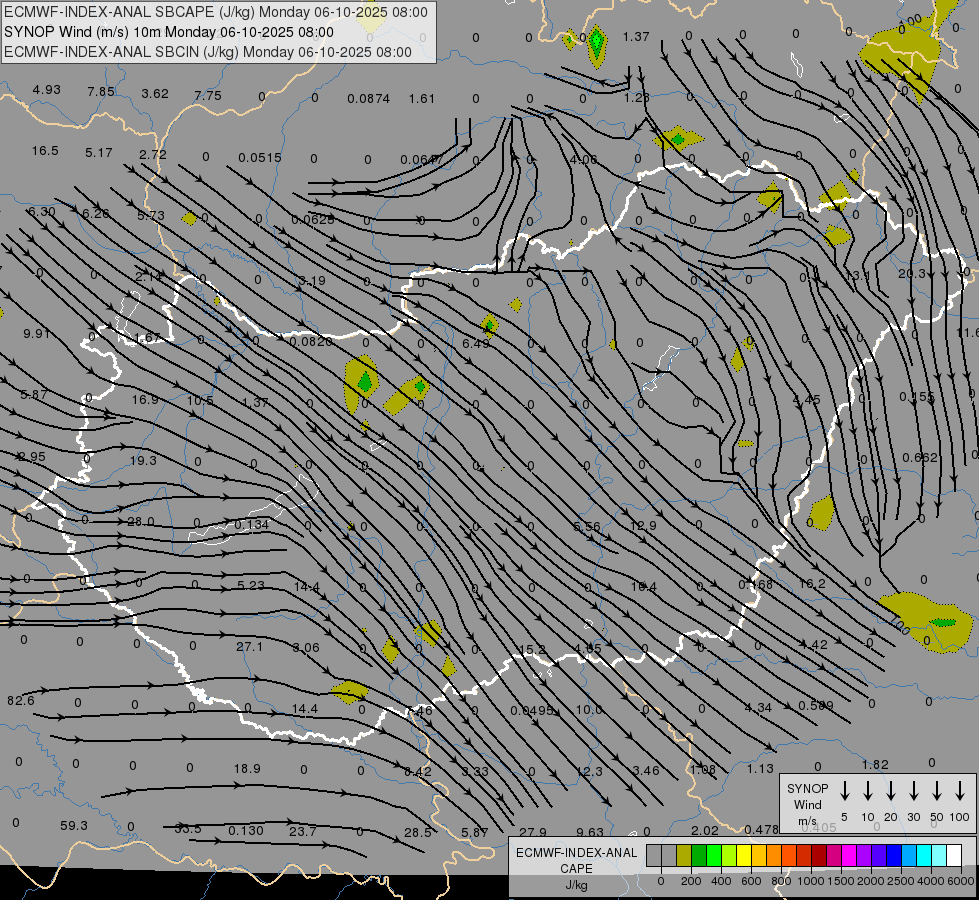The image size is (979, 900).
Task: Click the 30 m/s wind arrow in legend
Action: [x=913, y=791]
